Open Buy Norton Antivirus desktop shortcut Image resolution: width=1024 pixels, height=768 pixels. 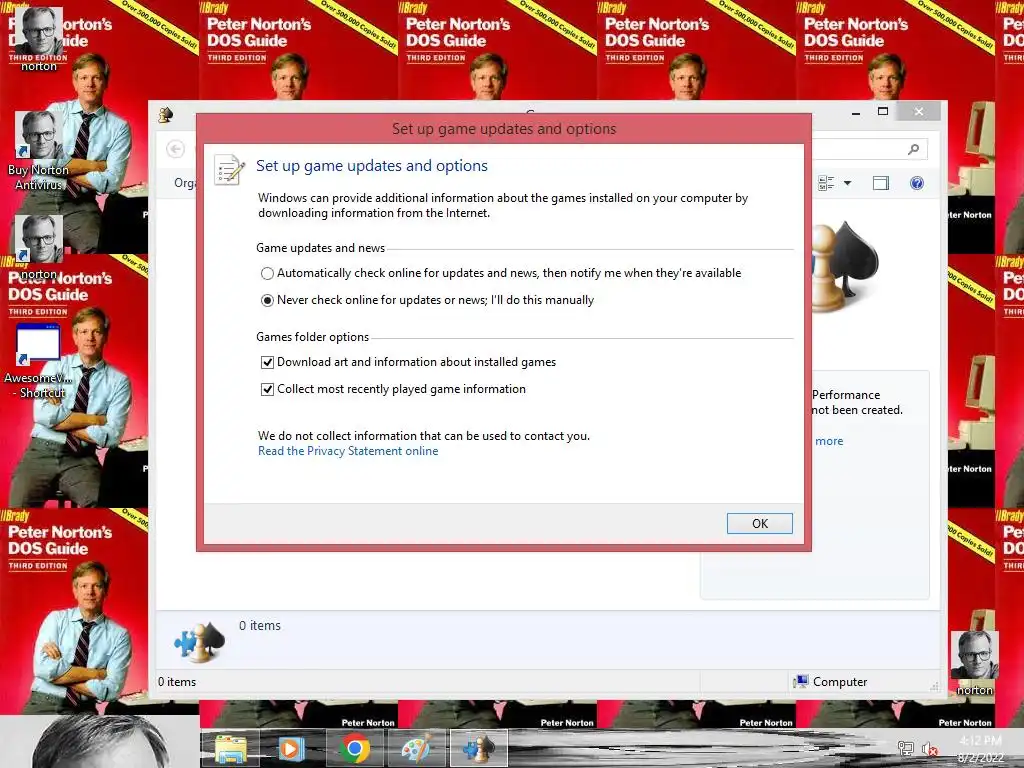coord(39,151)
